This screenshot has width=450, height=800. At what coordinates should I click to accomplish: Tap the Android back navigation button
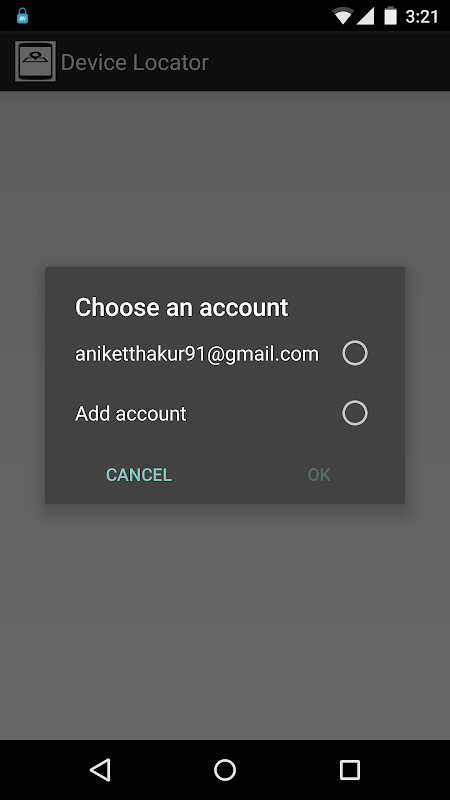[101, 769]
